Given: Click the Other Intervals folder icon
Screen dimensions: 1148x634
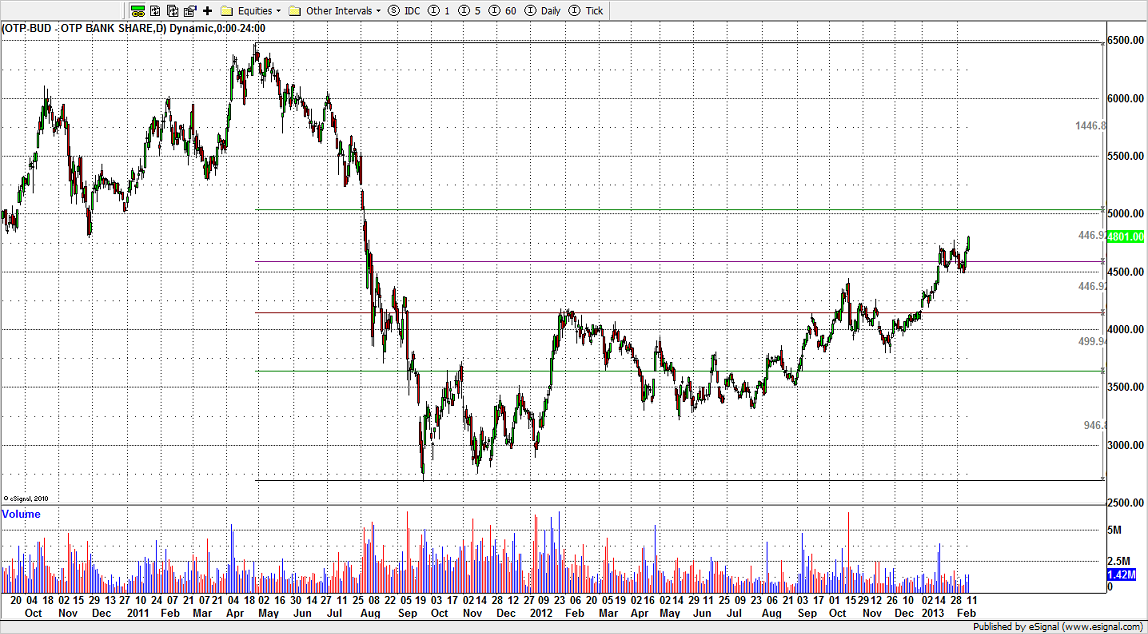Looking at the screenshot, I should coord(294,11).
